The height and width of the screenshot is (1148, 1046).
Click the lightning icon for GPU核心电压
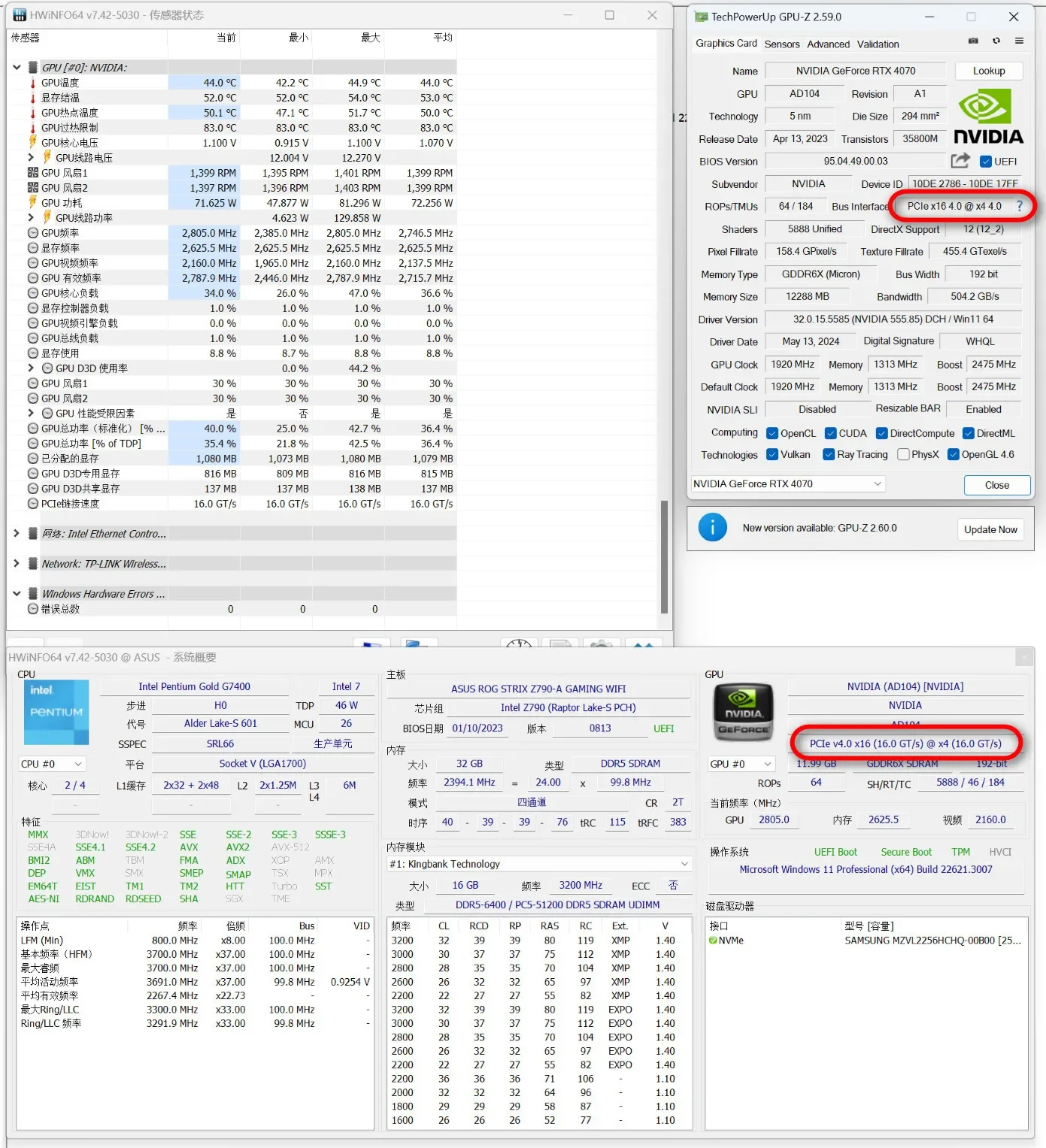pos(33,142)
